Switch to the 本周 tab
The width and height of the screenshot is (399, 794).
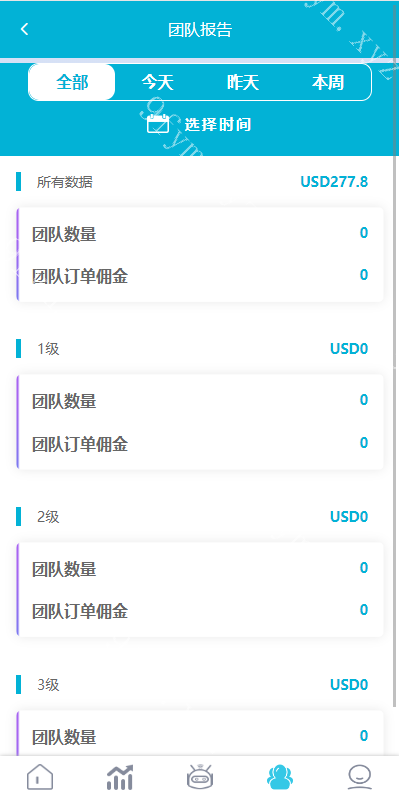coord(328,82)
